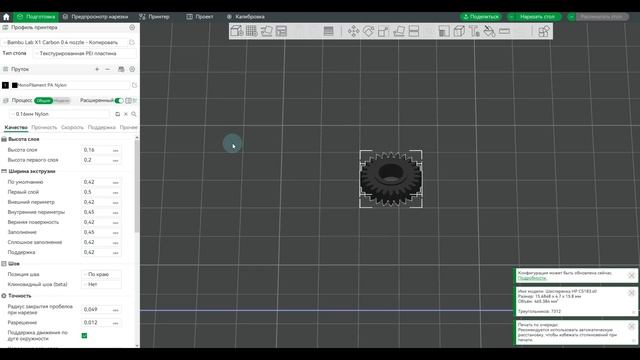This screenshot has height=360, width=640.
Task: Open the Подробности link in notification
Action: pyautogui.click(x=532, y=278)
